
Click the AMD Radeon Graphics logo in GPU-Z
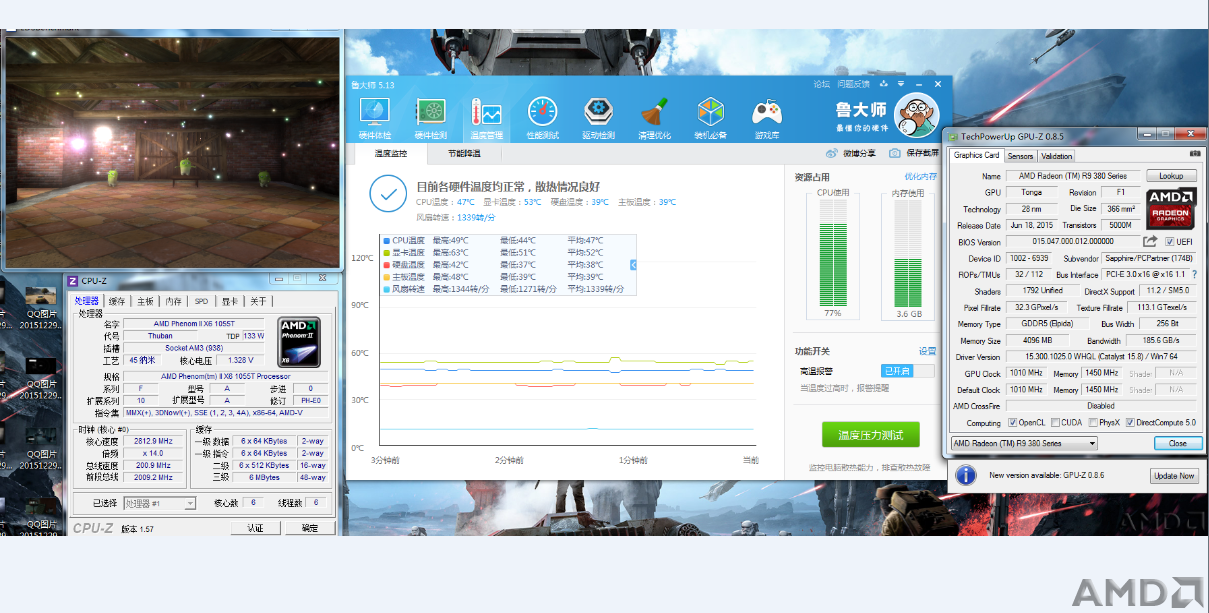point(1170,209)
